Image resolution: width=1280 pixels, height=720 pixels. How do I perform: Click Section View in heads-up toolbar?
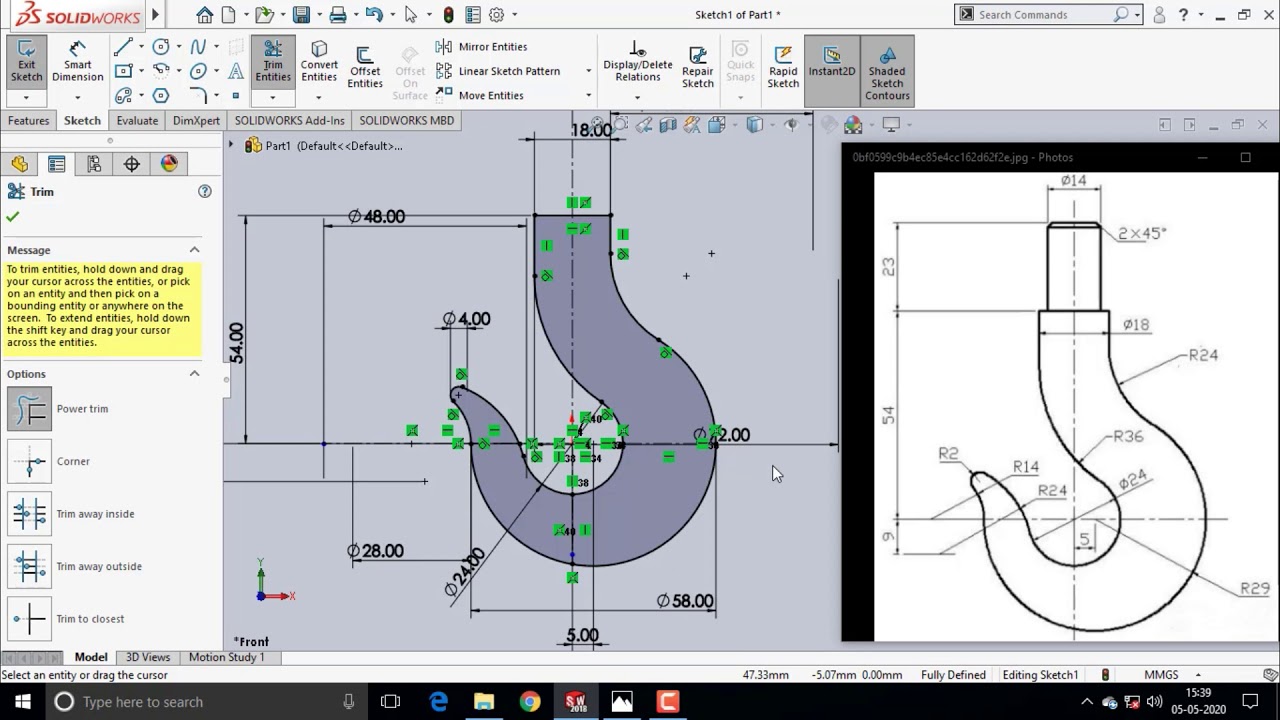point(668,125)
